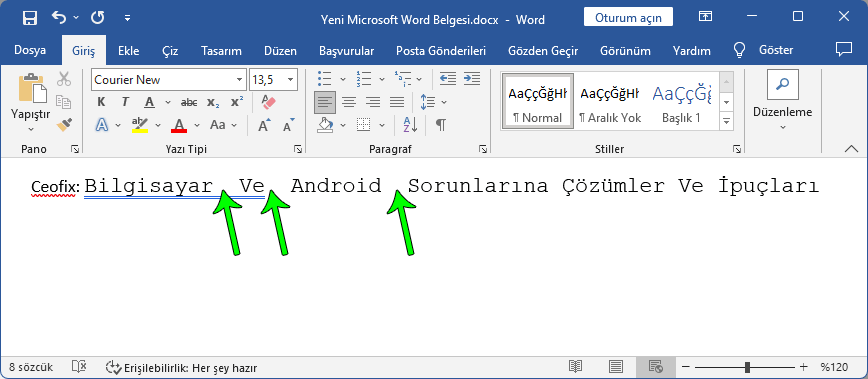868x379 pixels.
Task: Switch to the Başvurular tab
Action: [347, 51]
